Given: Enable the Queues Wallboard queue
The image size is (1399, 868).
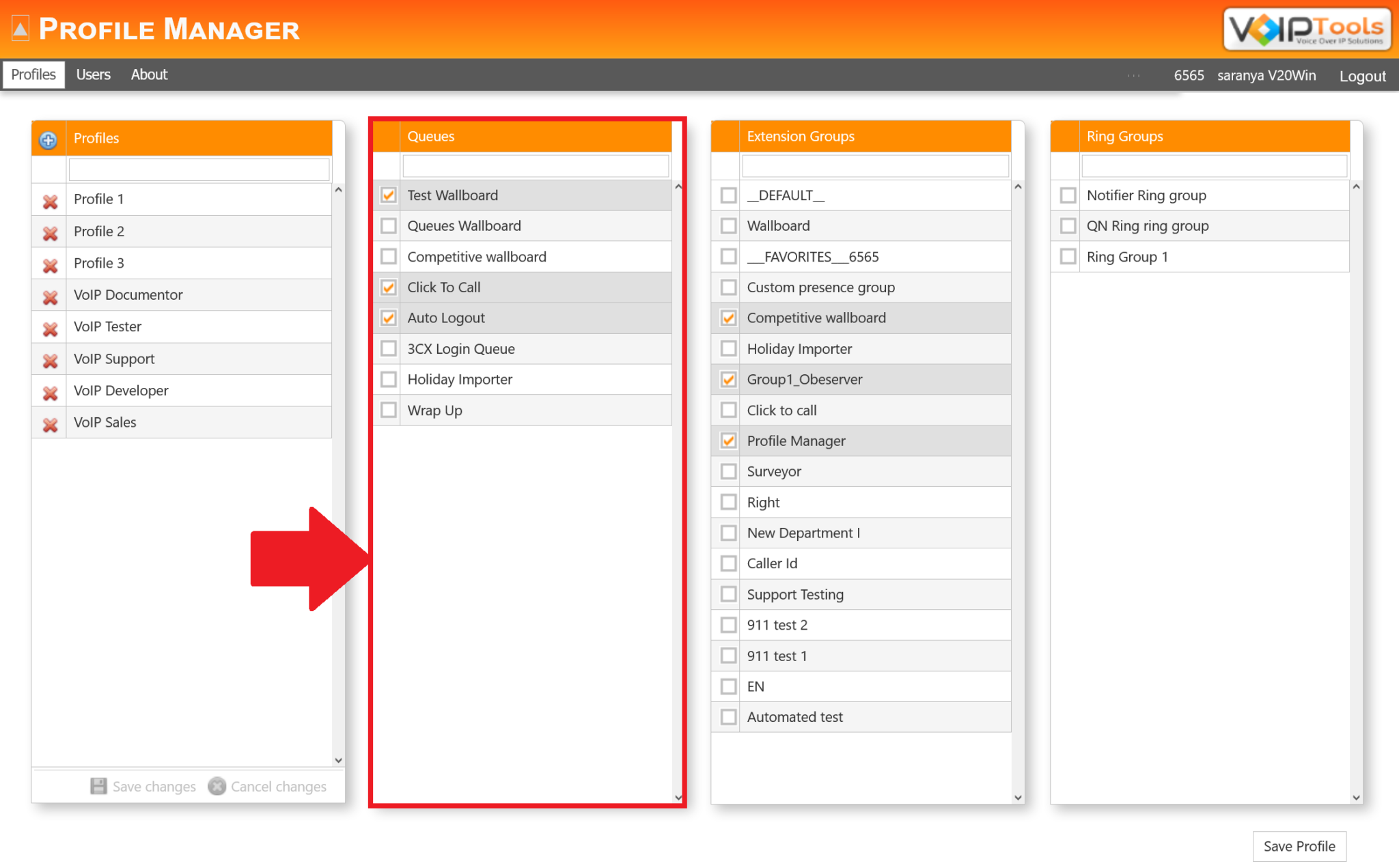Looking at the screenshot, I should [388, 225].
